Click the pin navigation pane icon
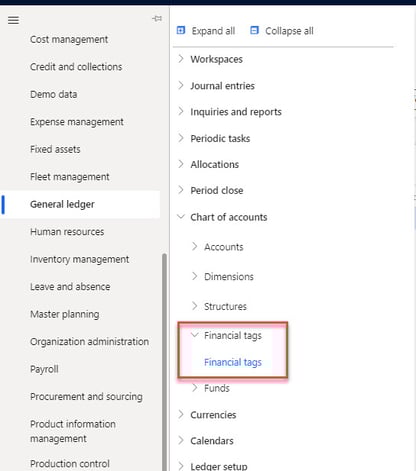Screen dimensions: 416x471 pyautogui.click(x=157, y=18)
